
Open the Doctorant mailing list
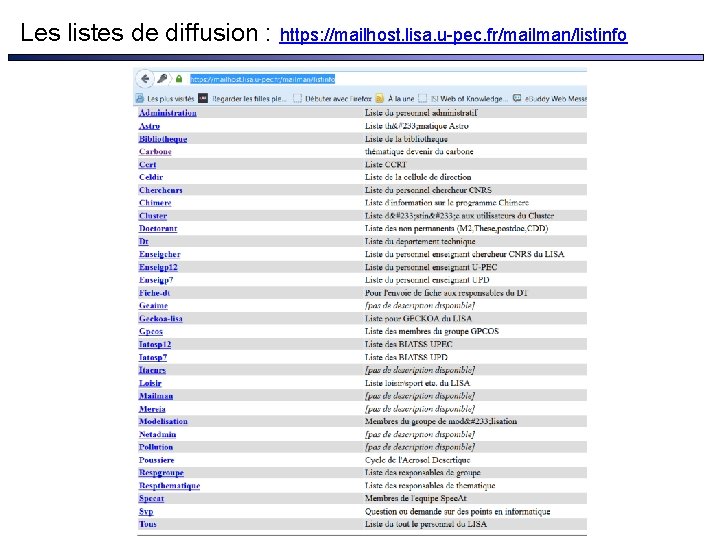pyautogui.click(x=158, y=229)
